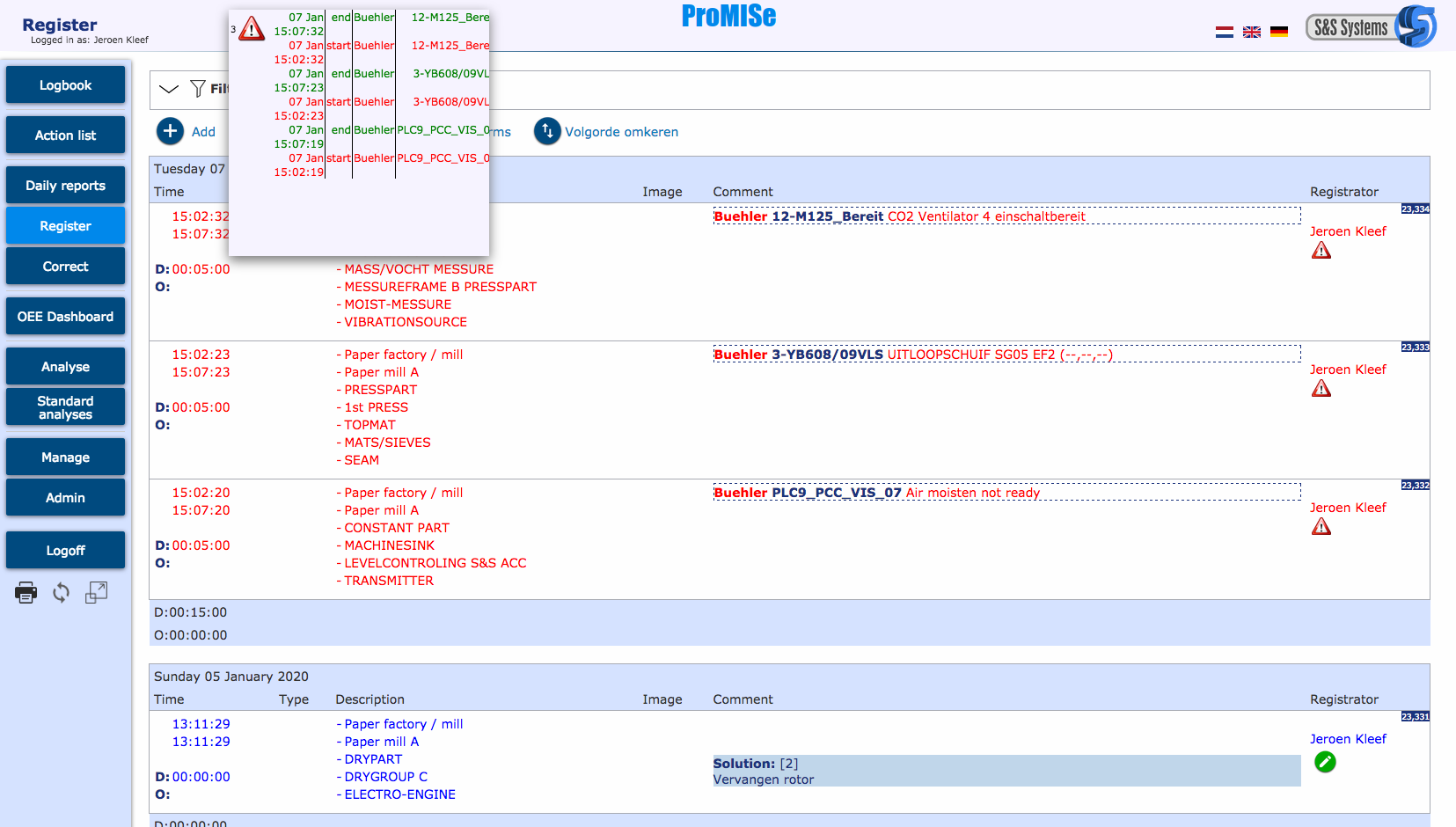Go to OEE Dashboard

tap(65, 317)
